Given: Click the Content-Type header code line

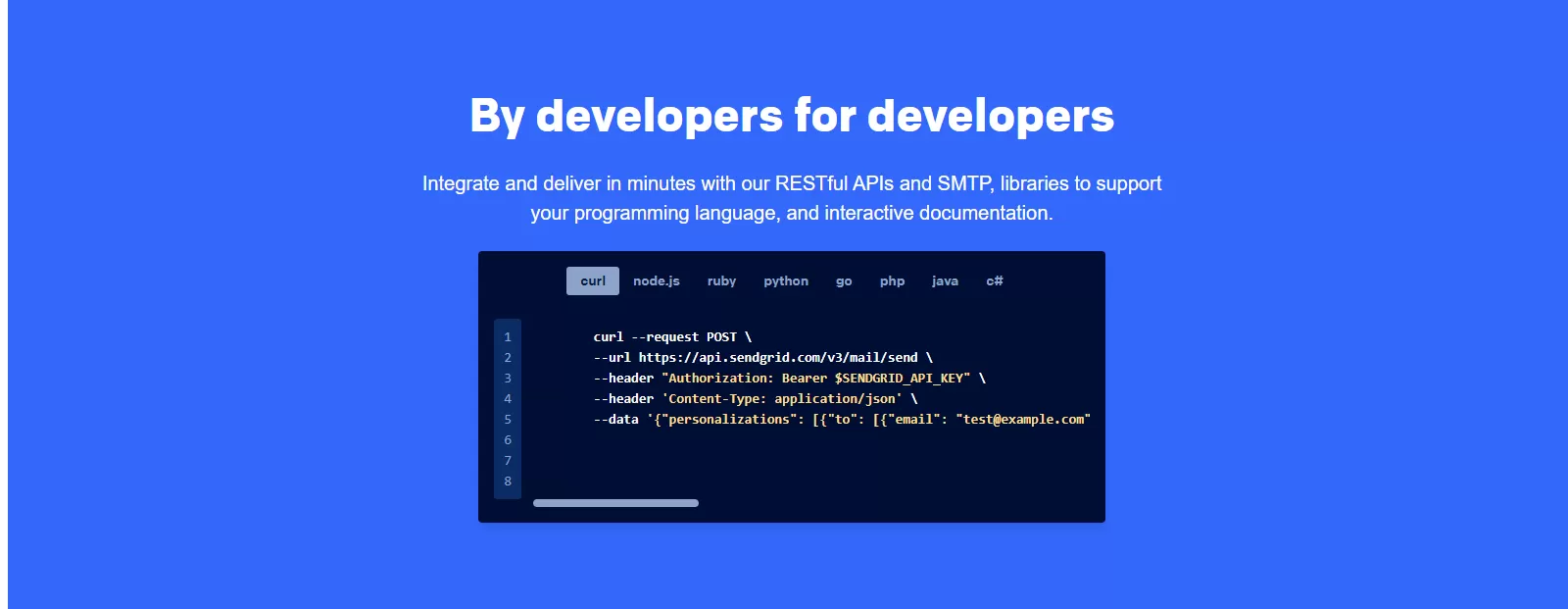Looking at the screenshot, I should (755, 399).
